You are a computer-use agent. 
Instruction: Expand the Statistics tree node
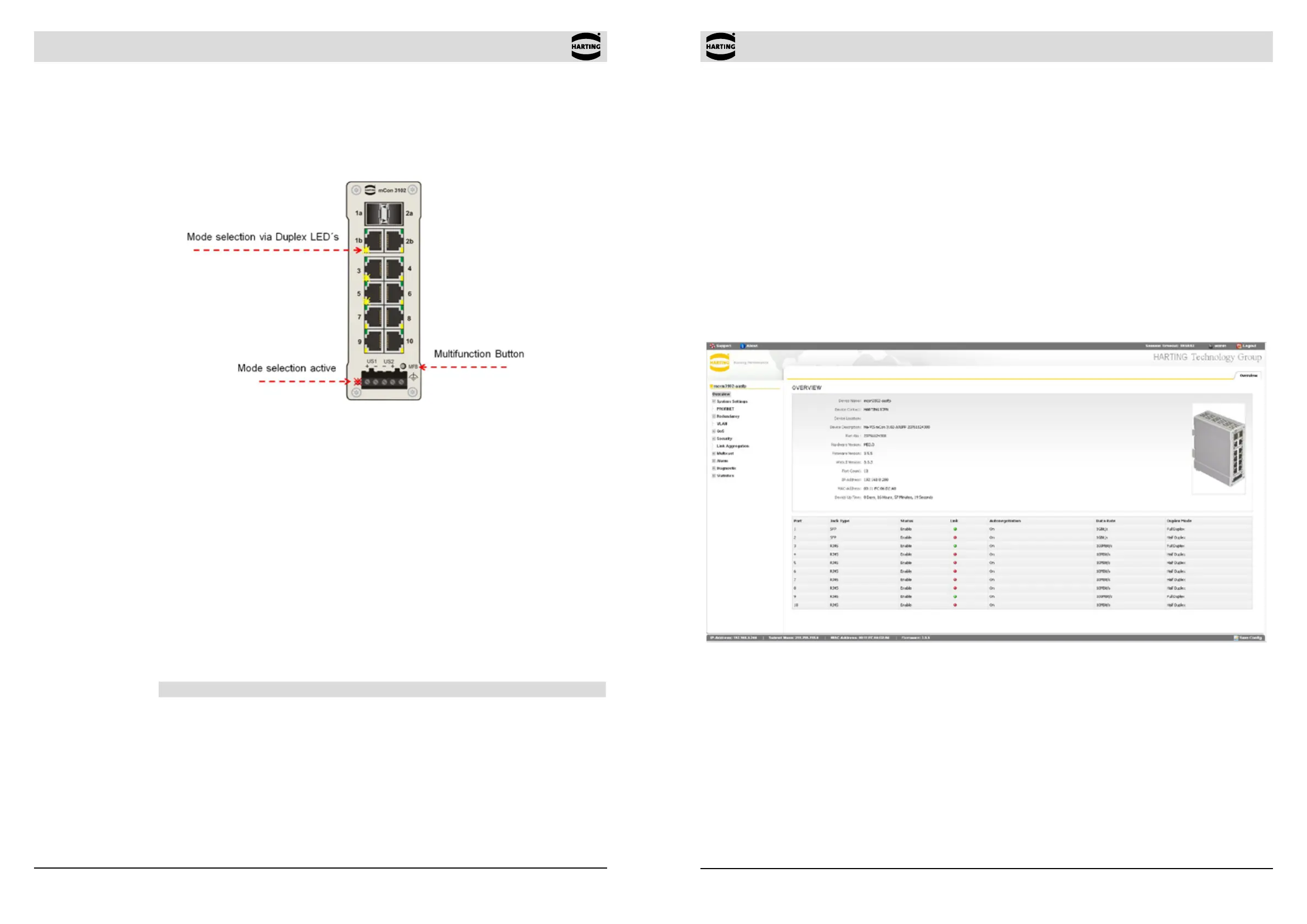(714, 476)
